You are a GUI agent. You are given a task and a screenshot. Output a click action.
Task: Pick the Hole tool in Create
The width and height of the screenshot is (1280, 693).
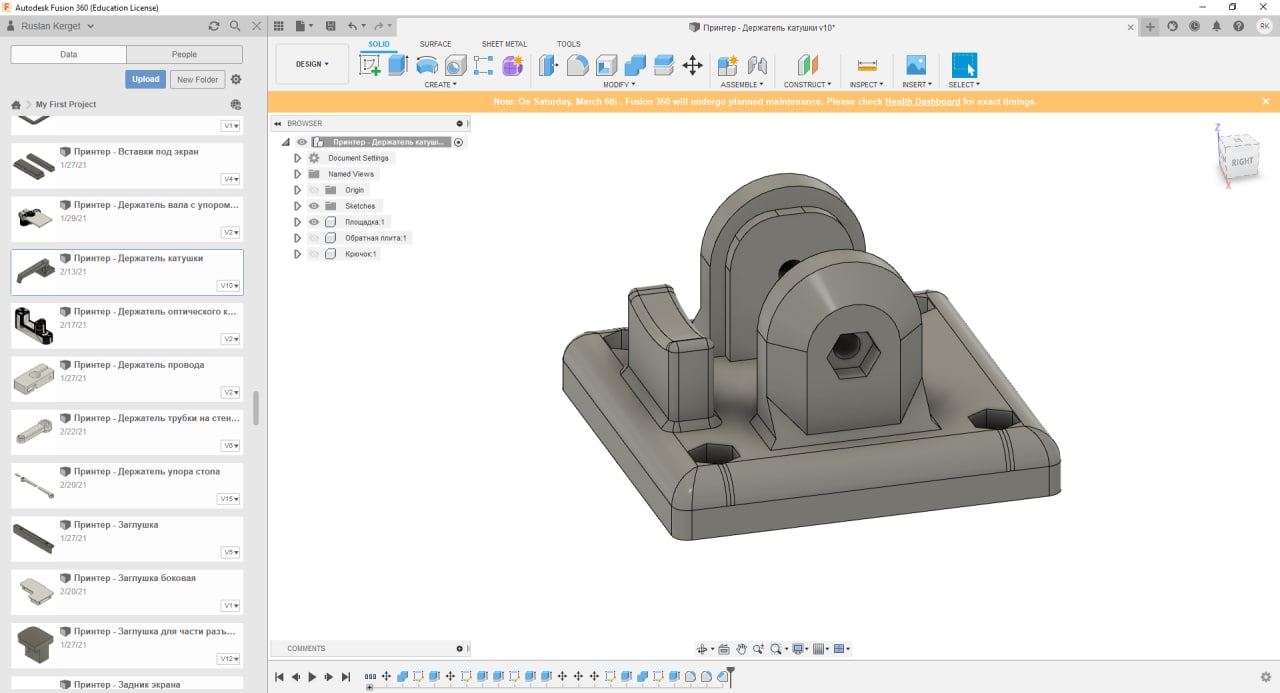click(456, 65)
